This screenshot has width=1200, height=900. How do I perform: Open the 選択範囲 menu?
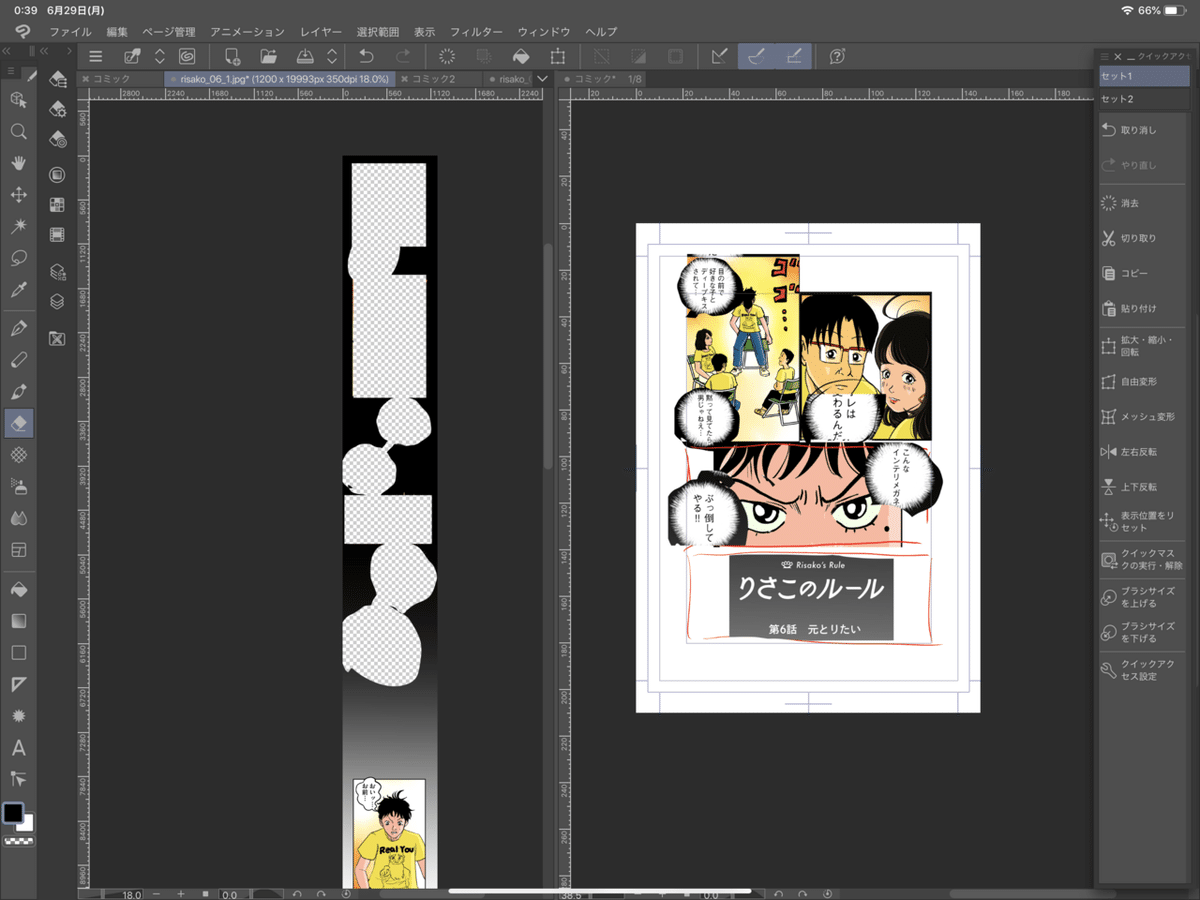click(377, 32)
